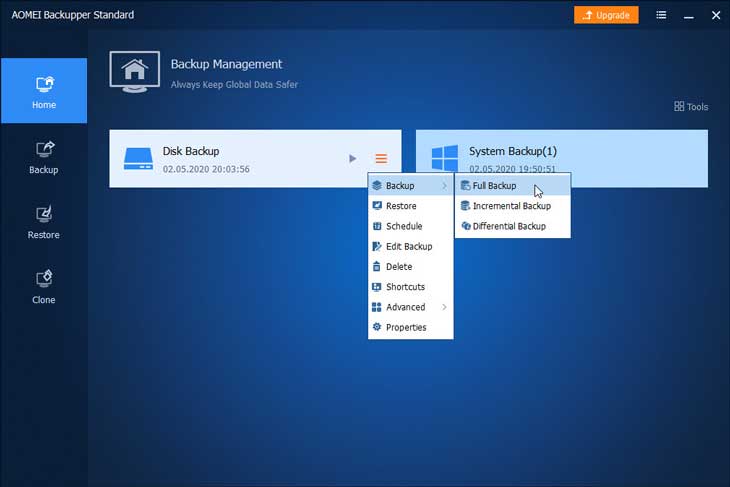Click the Backup Management heading

[226, 64]
